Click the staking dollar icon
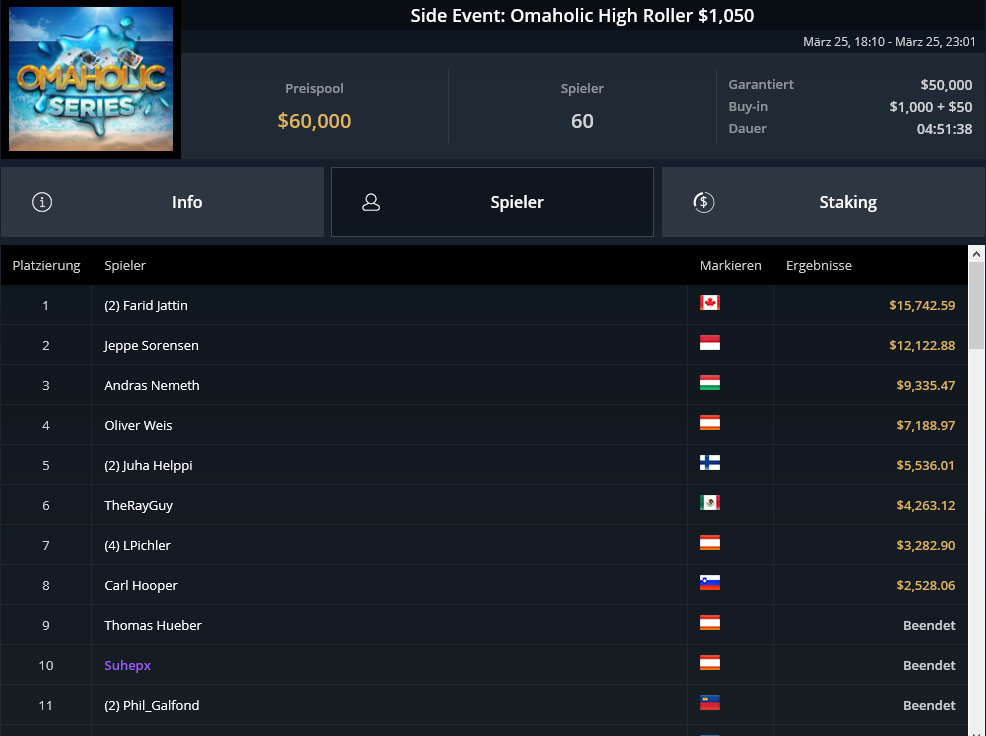 [704, 202]
